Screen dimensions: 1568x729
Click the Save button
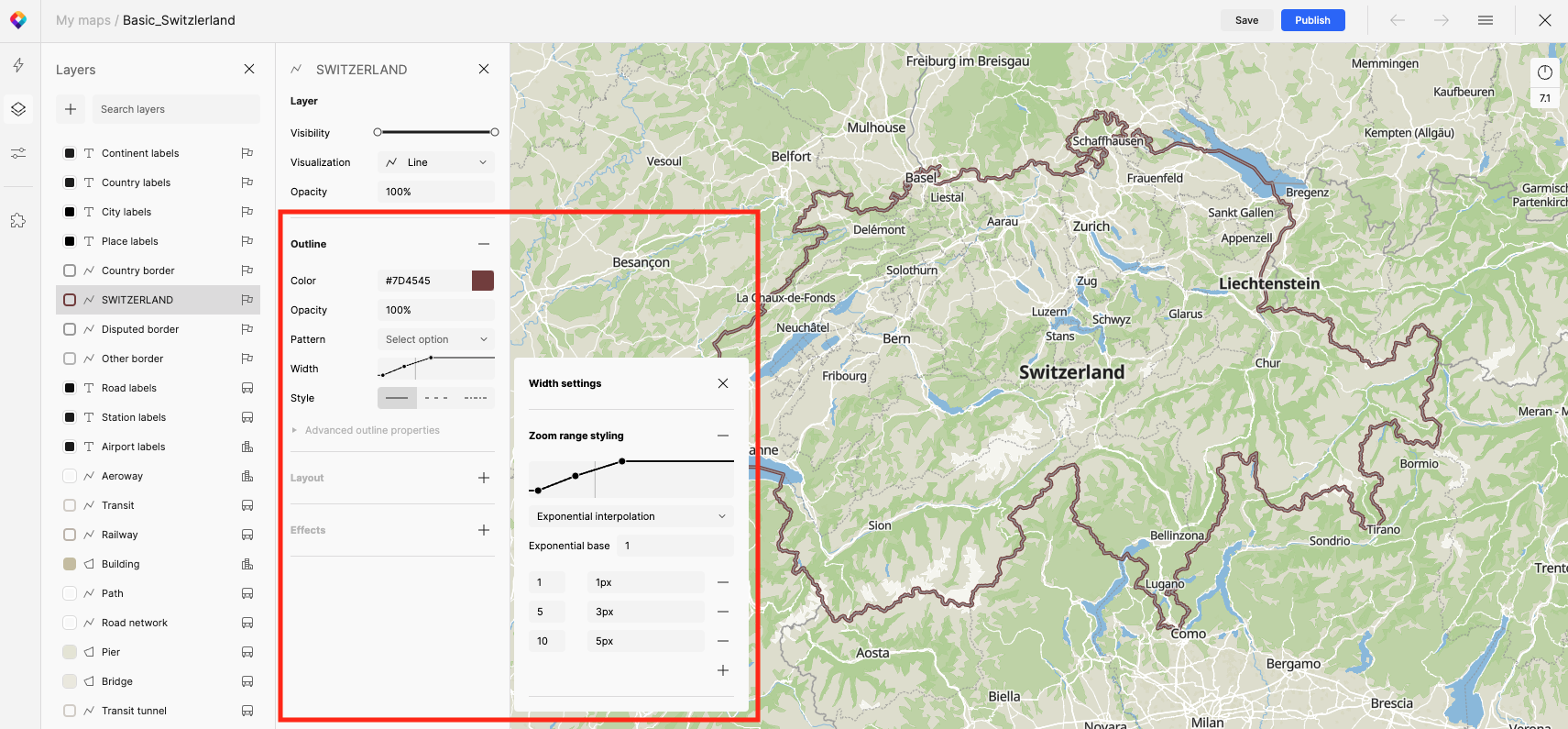(x=1246, y=20)
